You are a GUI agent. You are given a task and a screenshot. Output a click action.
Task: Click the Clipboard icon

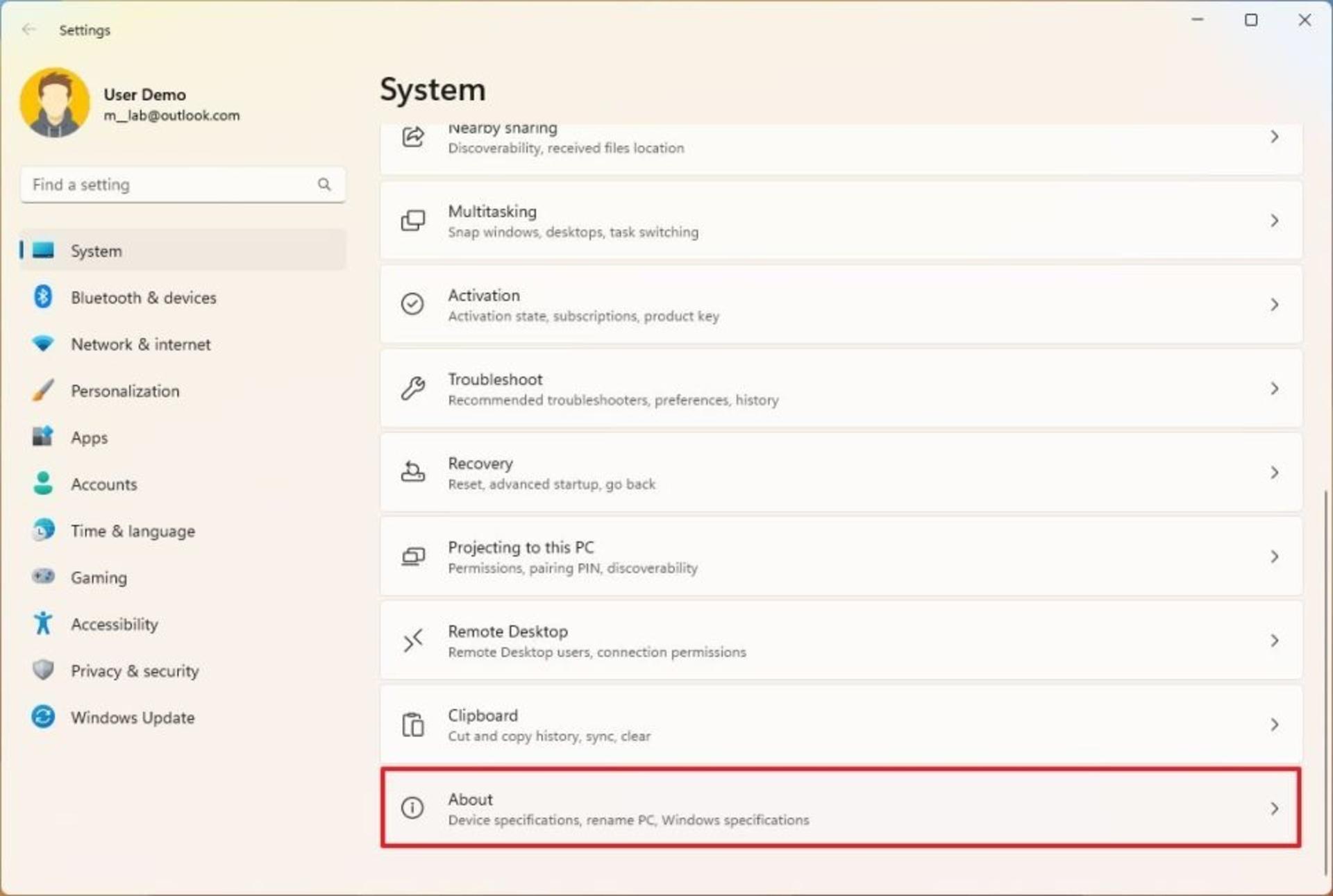point(413,725)
